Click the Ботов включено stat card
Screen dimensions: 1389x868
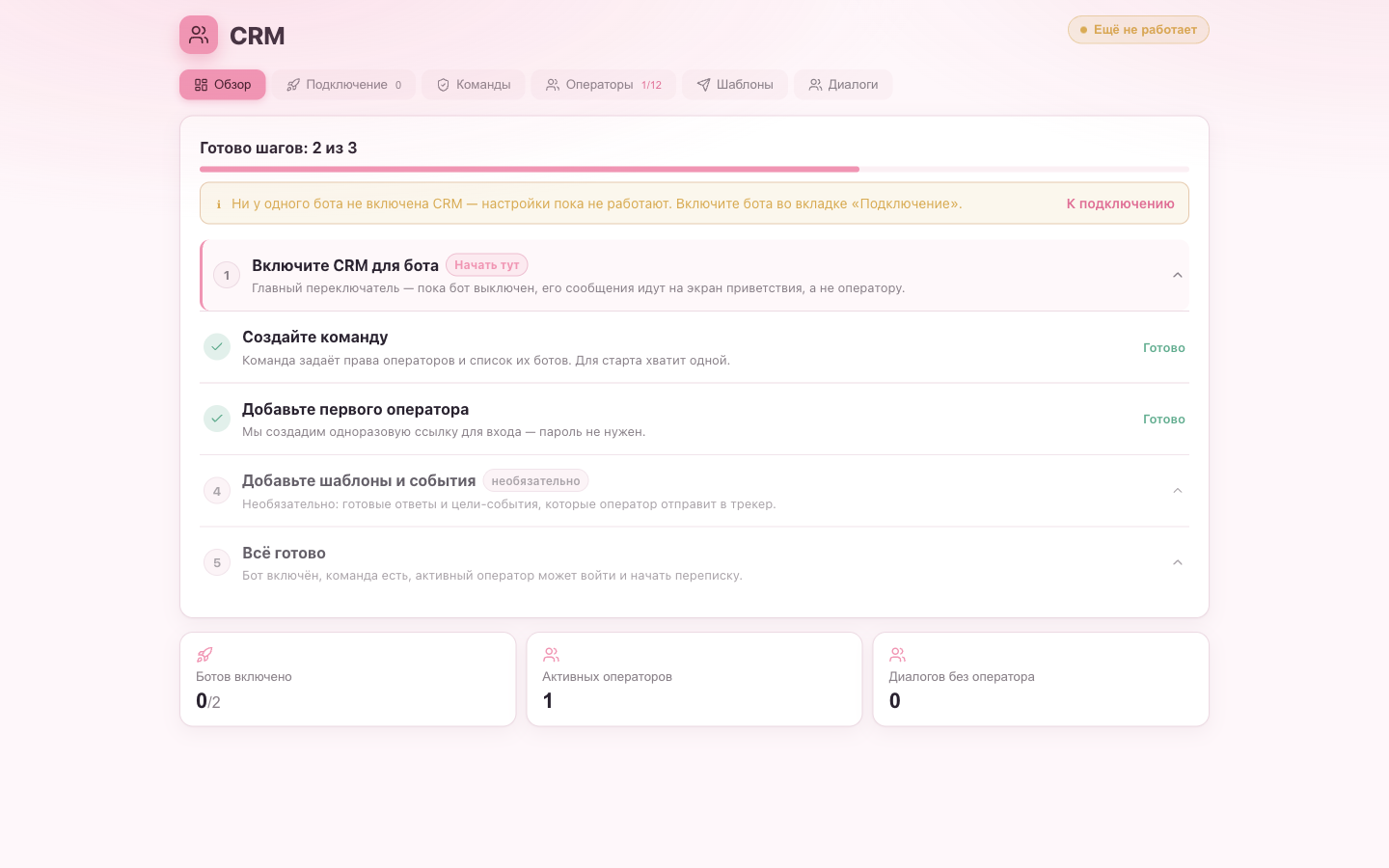coord(348,679)
